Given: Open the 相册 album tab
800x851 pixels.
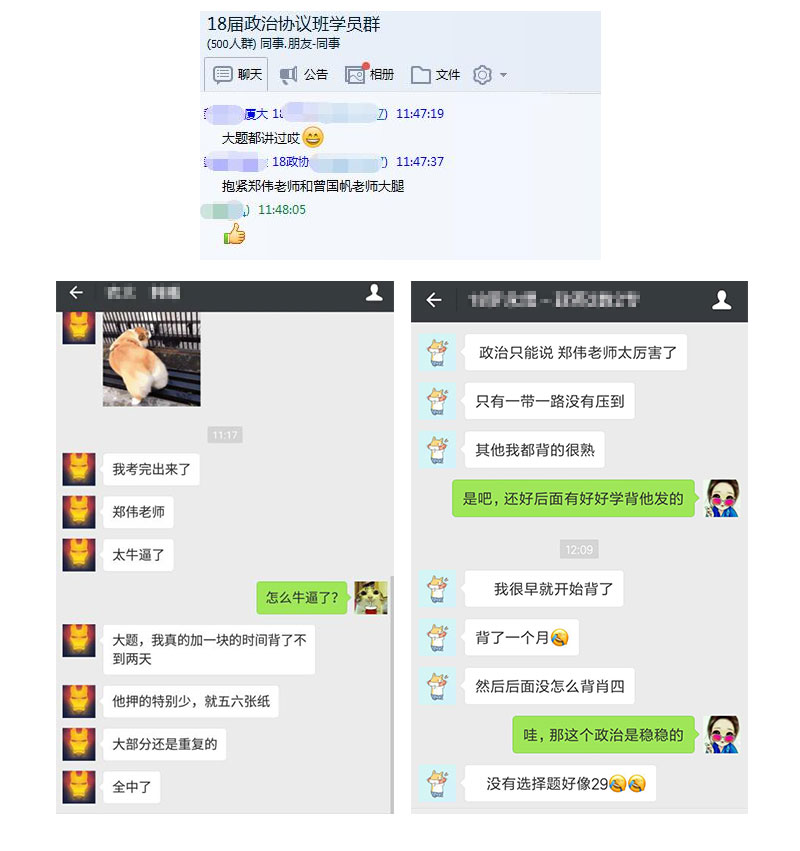Looking at the screenshot, I should pyautogui.click(x=370, y=74).
